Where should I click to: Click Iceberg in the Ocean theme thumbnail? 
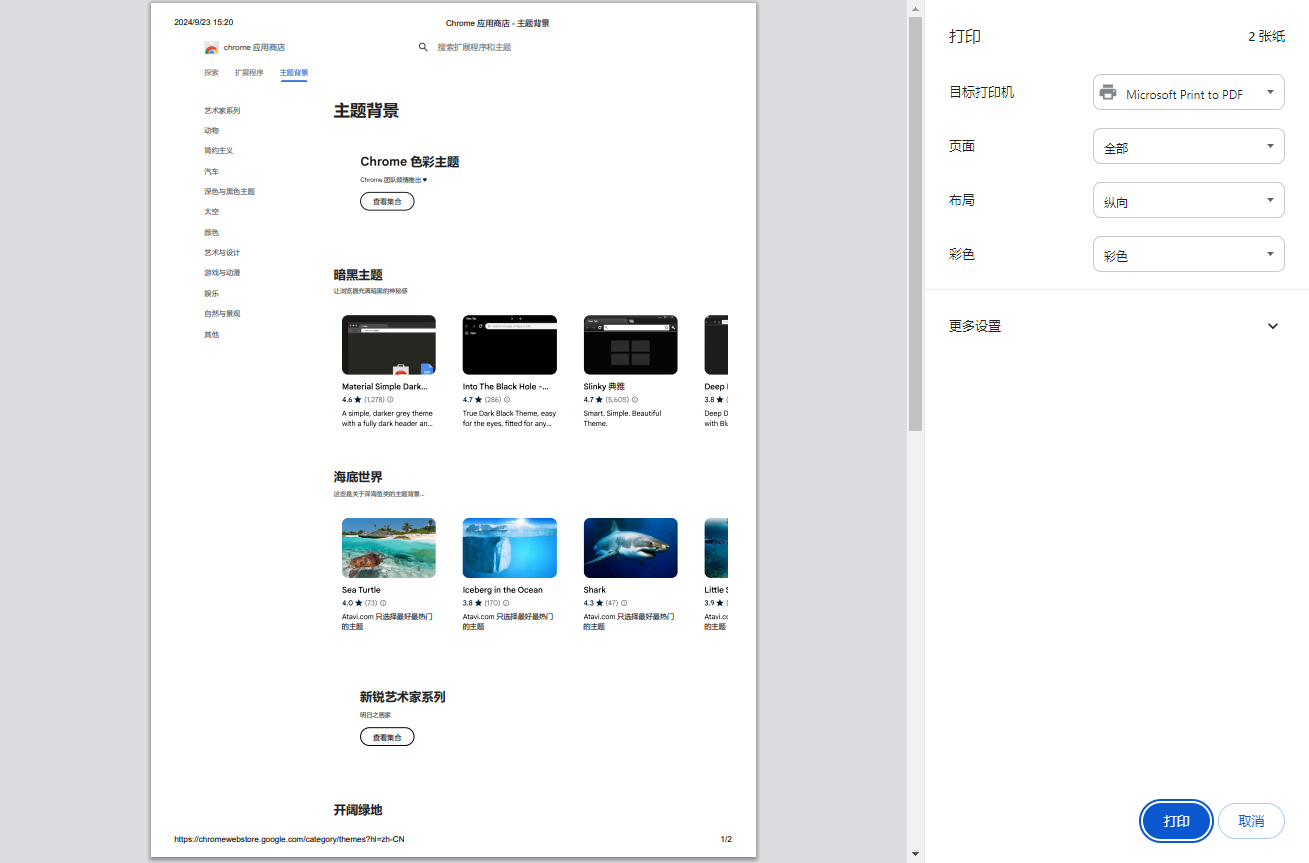(510, 548)
